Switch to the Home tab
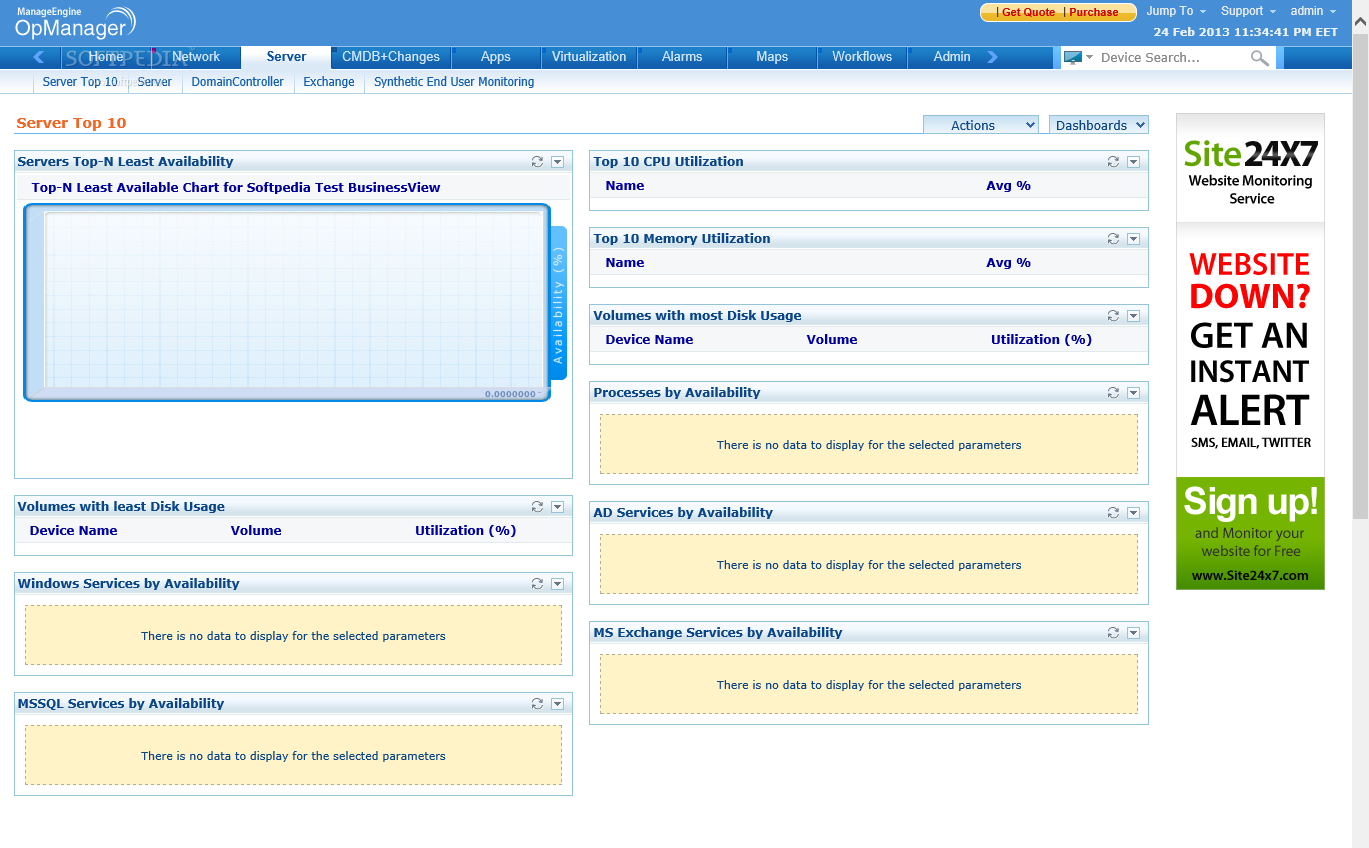This screenshot has width=1369, height=848. click(106, 57)
